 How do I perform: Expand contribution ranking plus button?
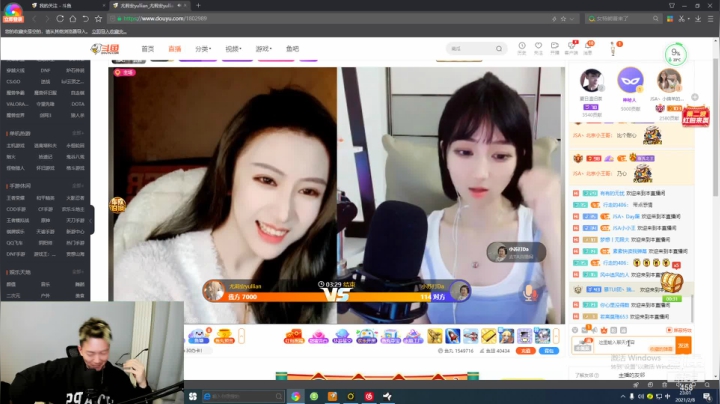tap(695, 97)
